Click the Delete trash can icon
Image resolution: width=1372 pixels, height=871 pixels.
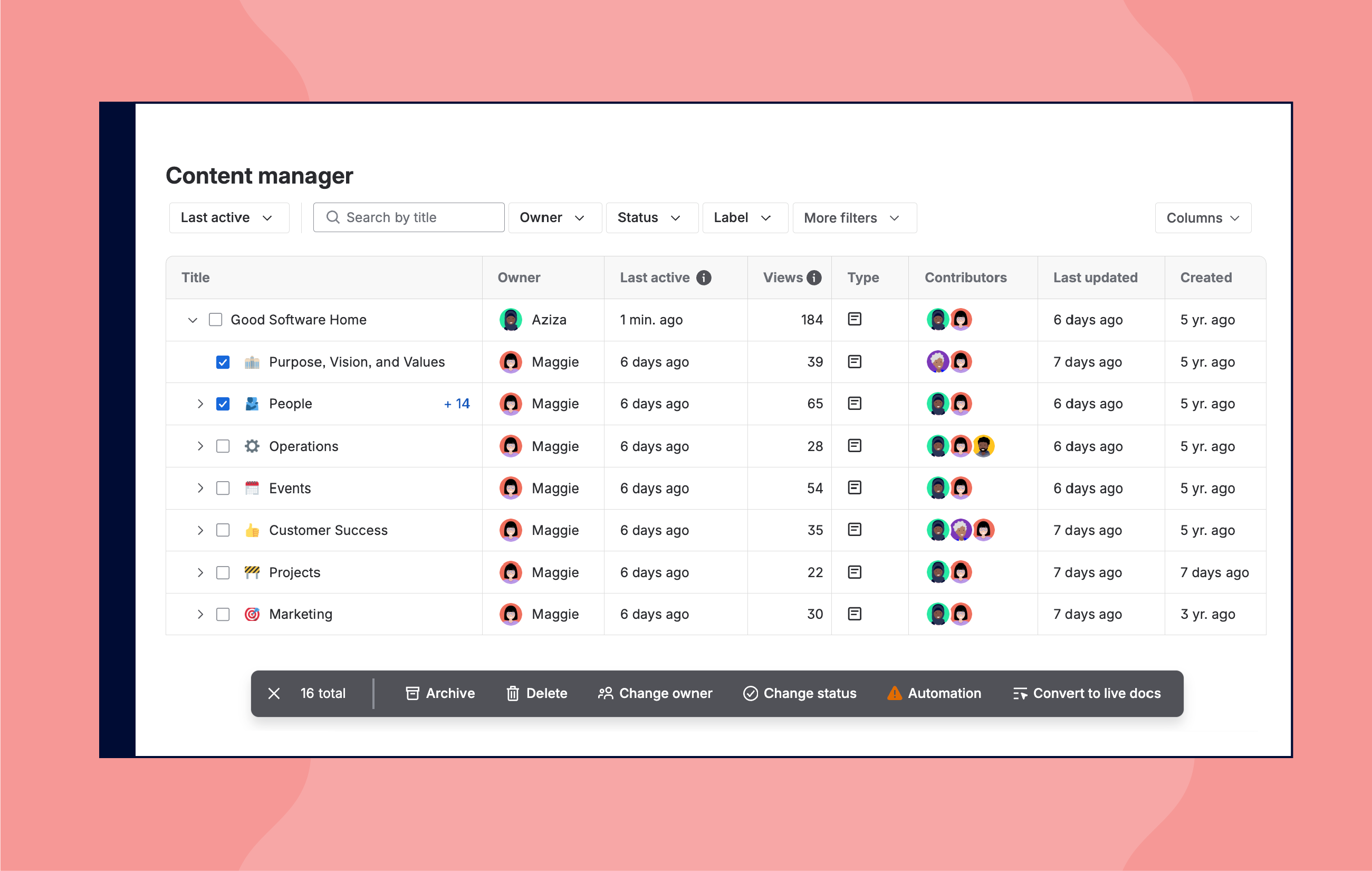click(513, 693)
